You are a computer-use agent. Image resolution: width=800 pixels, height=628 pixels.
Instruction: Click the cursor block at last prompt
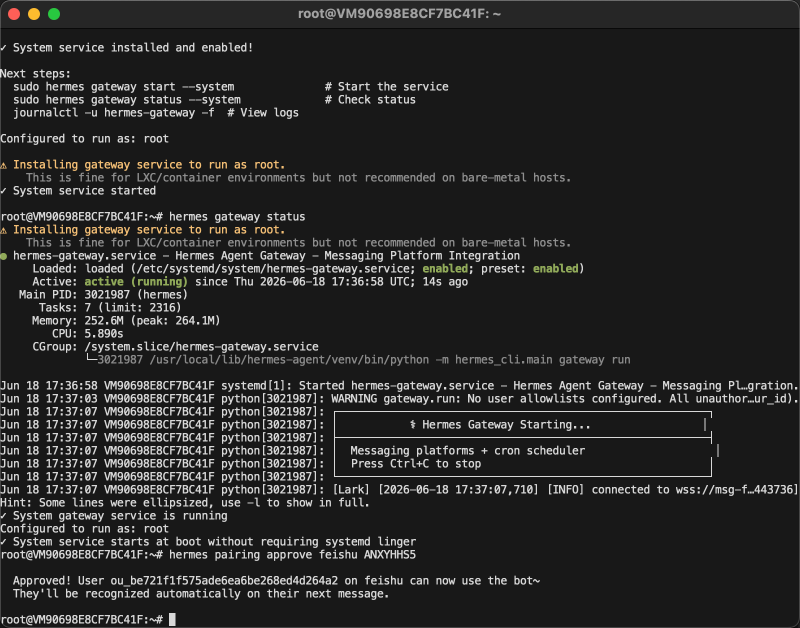pyautogui.click(x=172, y=619)
